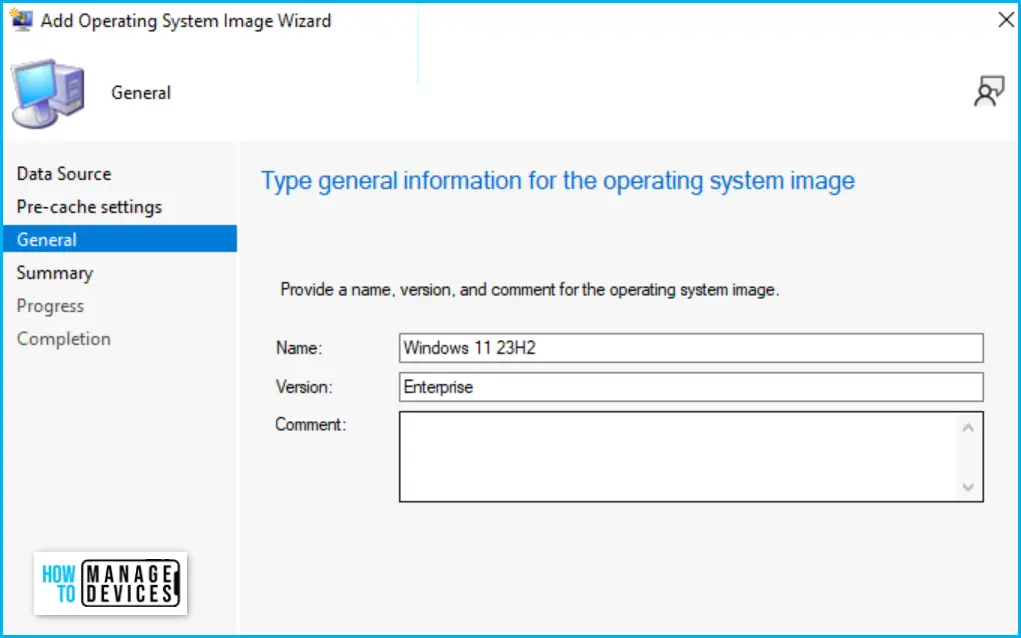The width and height of the screenshot is (1021, 638).
Task: Focus the Version field showing Enterprise
Action: click(x=690, y=387)
